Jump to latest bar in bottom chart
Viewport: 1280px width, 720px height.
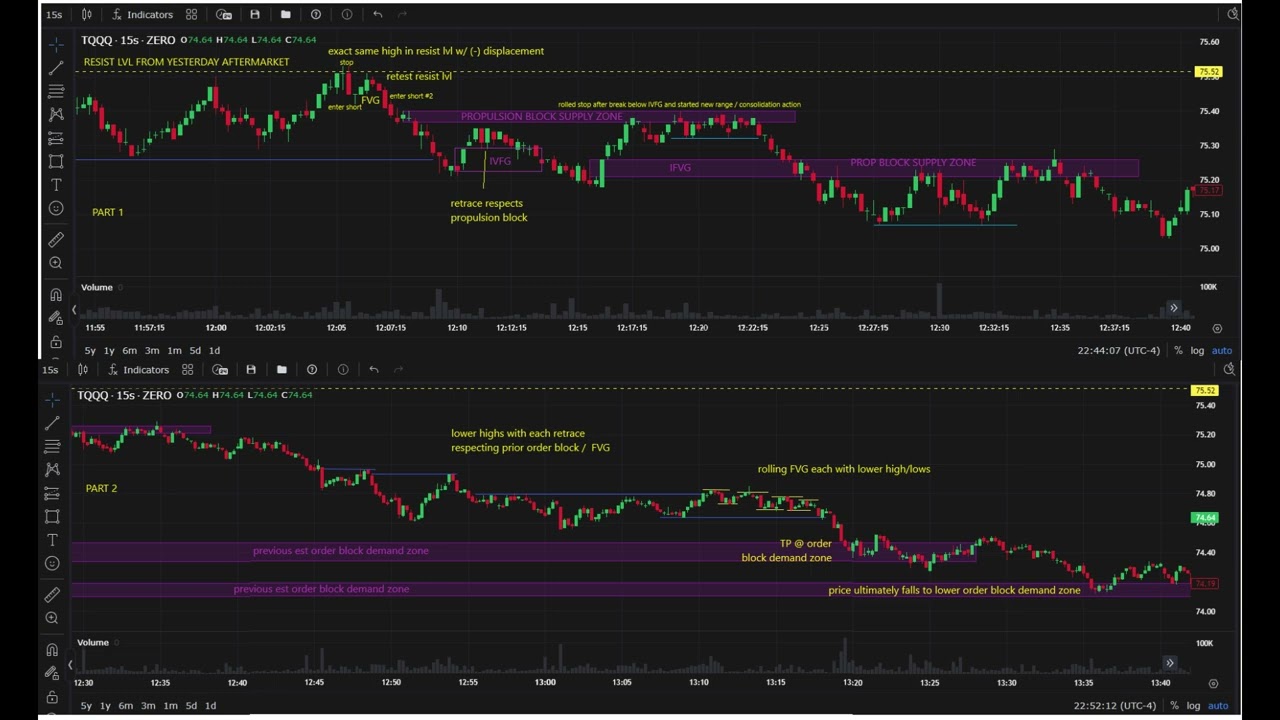point(1170,663)
